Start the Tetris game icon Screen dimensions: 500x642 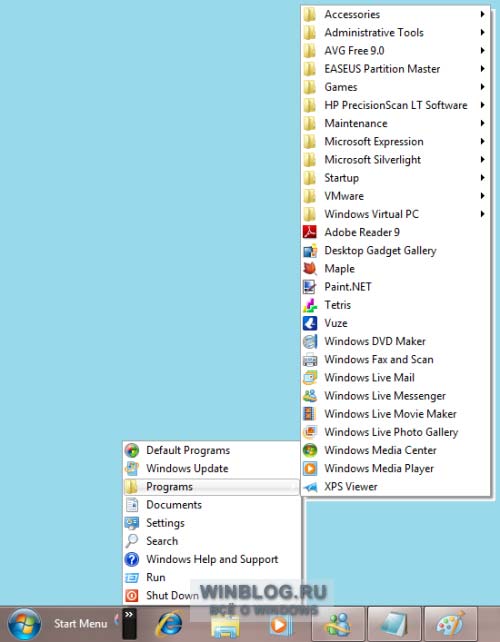click(310, 305)
